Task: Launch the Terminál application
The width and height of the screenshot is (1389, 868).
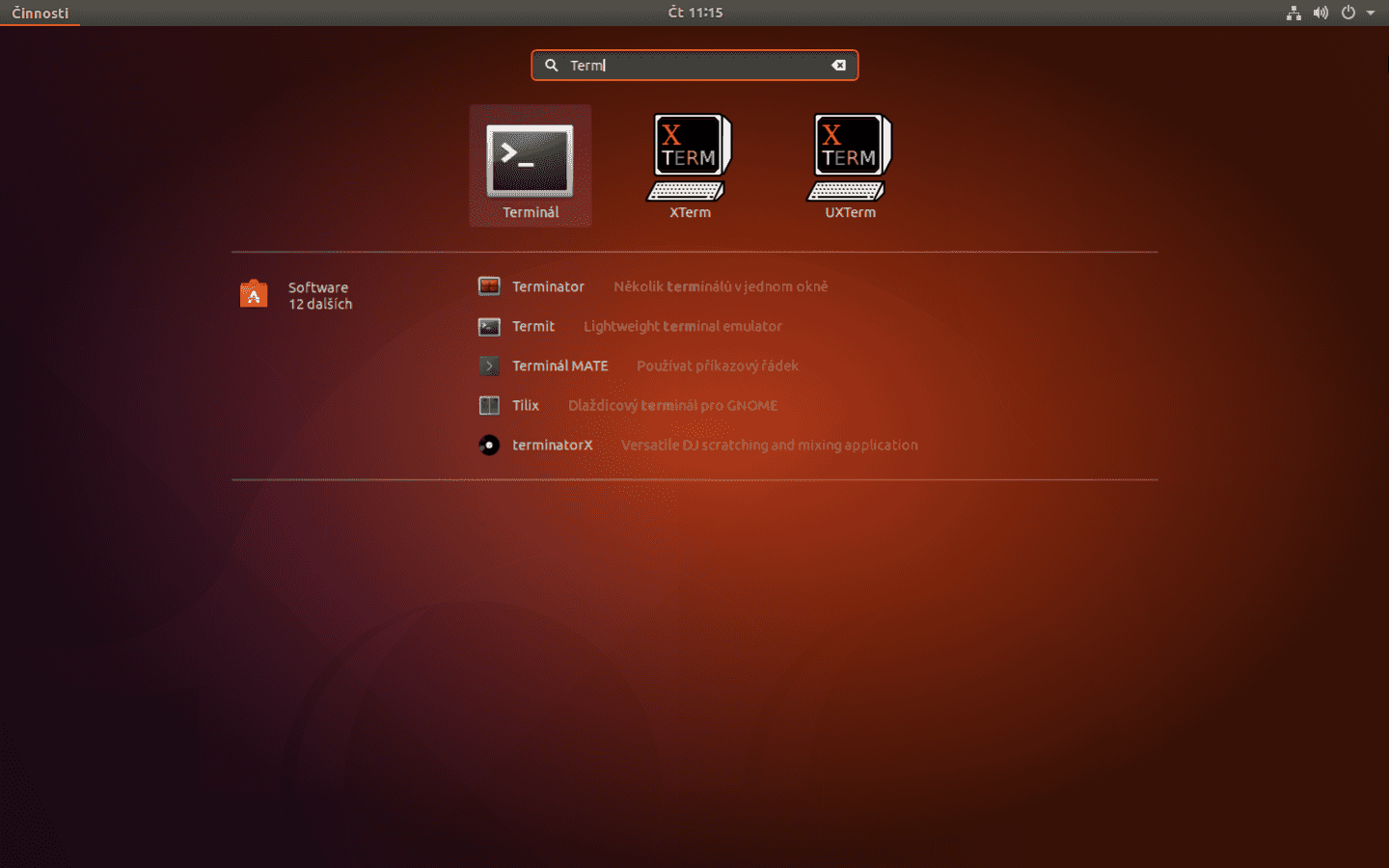Action: click(530, 164)
